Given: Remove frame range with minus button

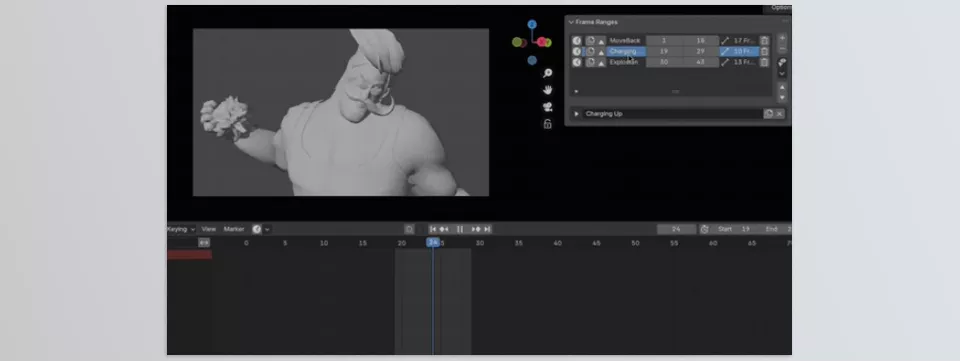Looking at the screenshot, I should 782,48.
